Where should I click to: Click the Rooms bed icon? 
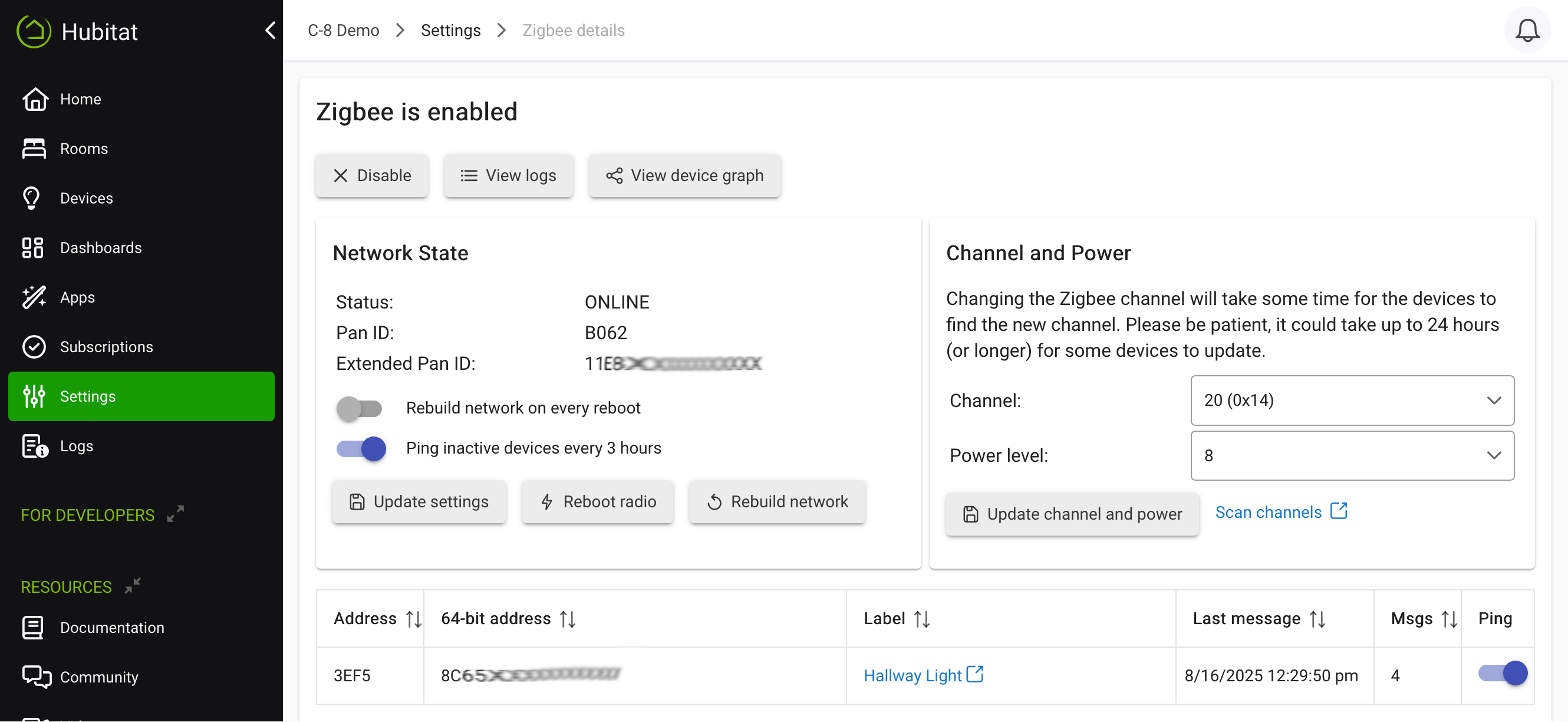click(x=34, y=148)
